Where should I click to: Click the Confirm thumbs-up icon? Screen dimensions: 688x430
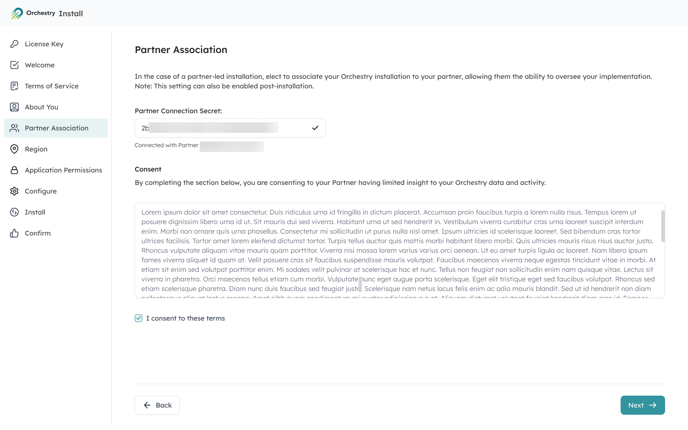pos(14,233)
